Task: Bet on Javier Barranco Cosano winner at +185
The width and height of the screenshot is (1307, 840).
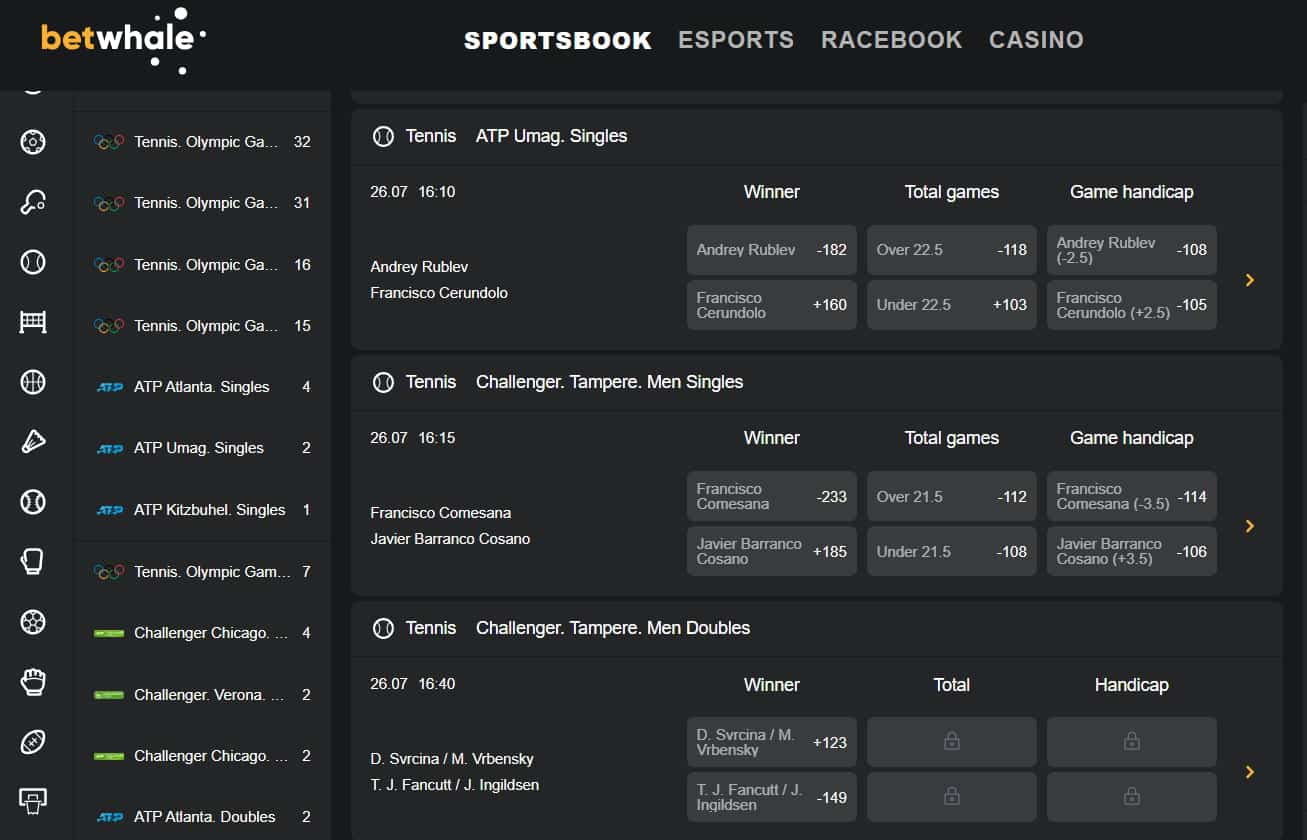Action: (x=772, y=551)
